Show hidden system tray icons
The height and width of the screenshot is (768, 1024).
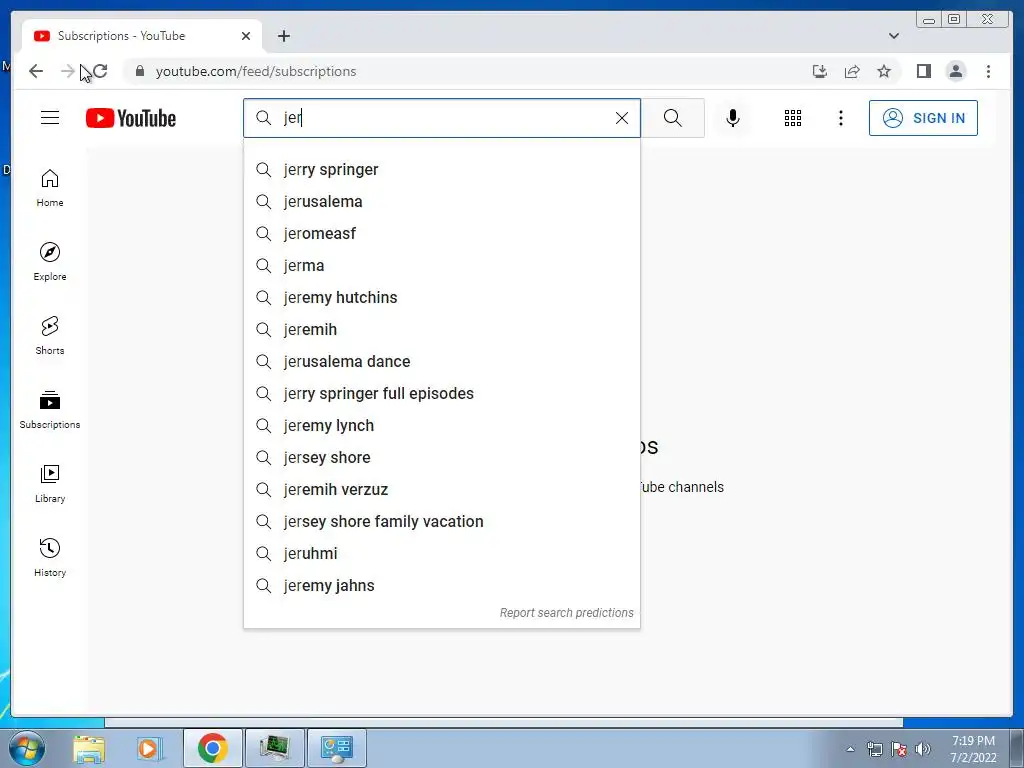click(850, 749)
